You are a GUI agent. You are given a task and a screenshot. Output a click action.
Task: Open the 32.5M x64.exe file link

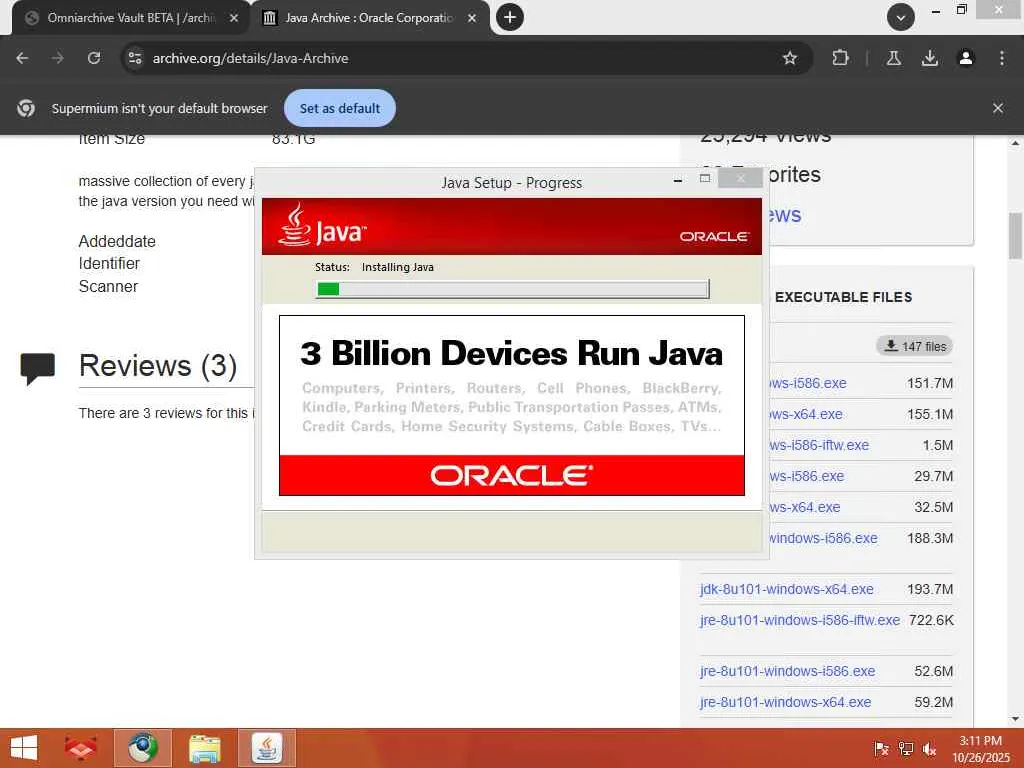click(805, 507)
